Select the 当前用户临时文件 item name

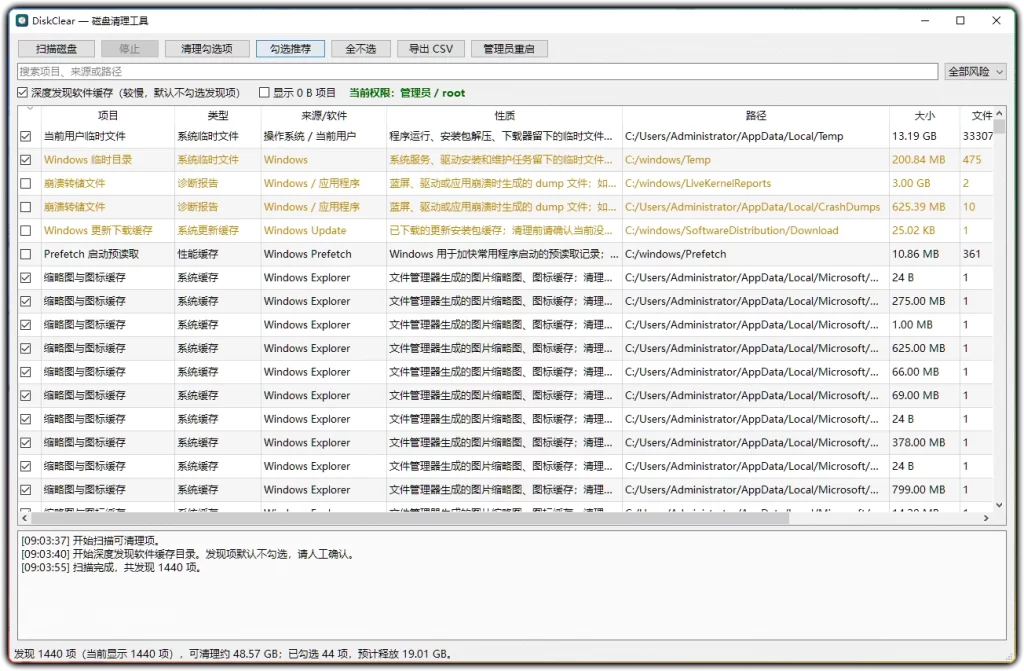tap(84, 137)
